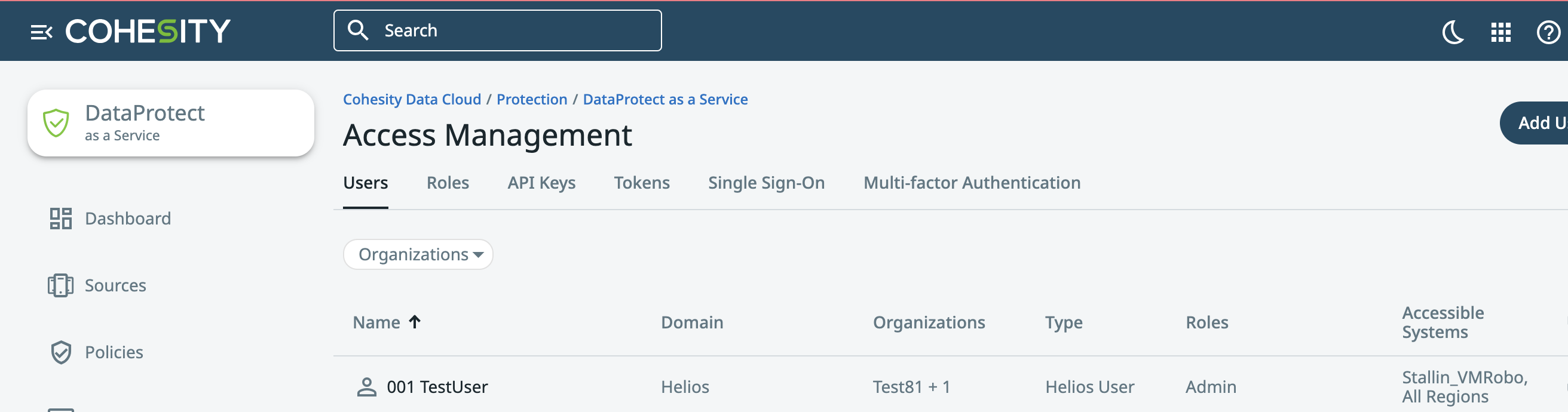Follow the Cohesity Data Cloud breadcrumb link

[x=412, y=99]
